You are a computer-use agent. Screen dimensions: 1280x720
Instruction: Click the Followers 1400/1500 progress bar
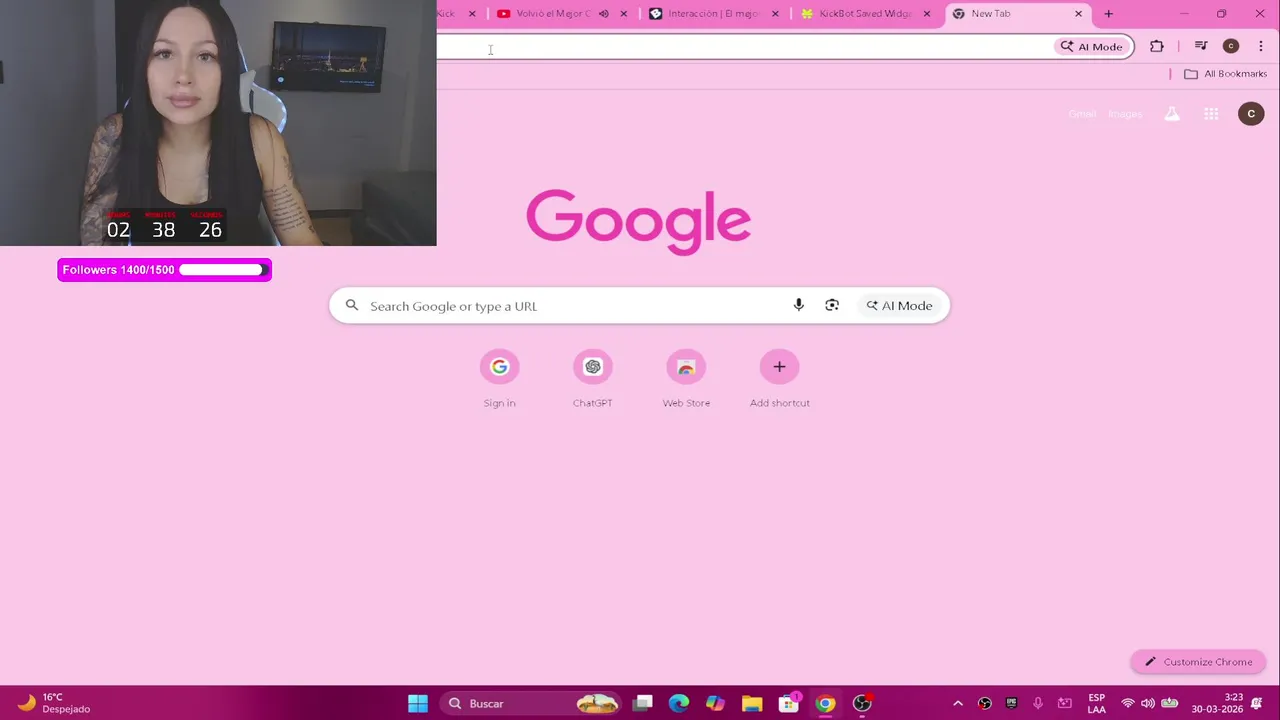164,270
